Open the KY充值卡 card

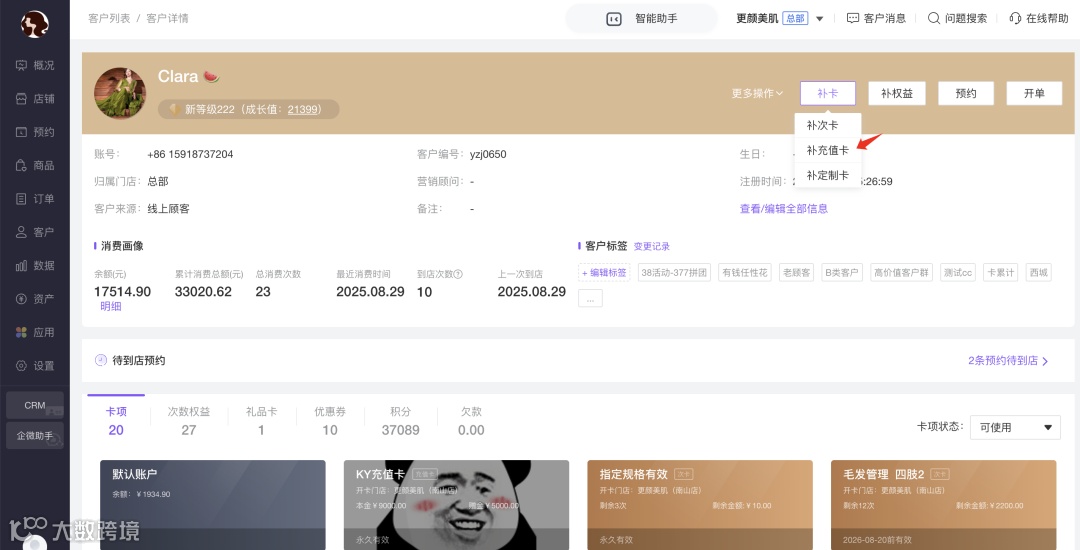tap(457, 505)
